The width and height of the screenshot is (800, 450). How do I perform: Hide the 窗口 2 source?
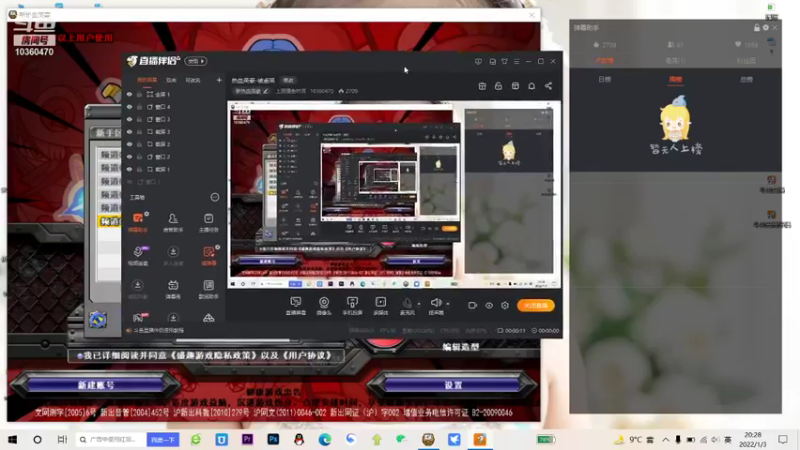coord(130,157)
